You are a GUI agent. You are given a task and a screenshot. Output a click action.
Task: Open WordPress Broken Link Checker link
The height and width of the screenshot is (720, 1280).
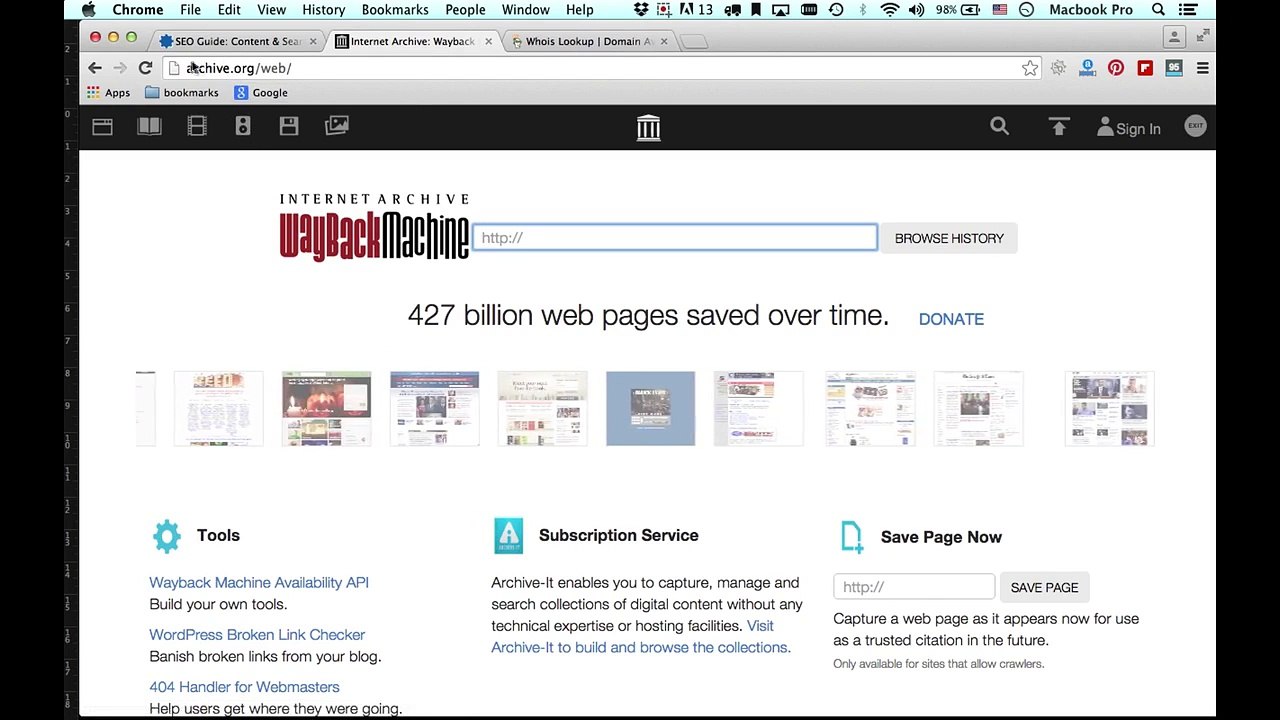(x=257, y=634)
